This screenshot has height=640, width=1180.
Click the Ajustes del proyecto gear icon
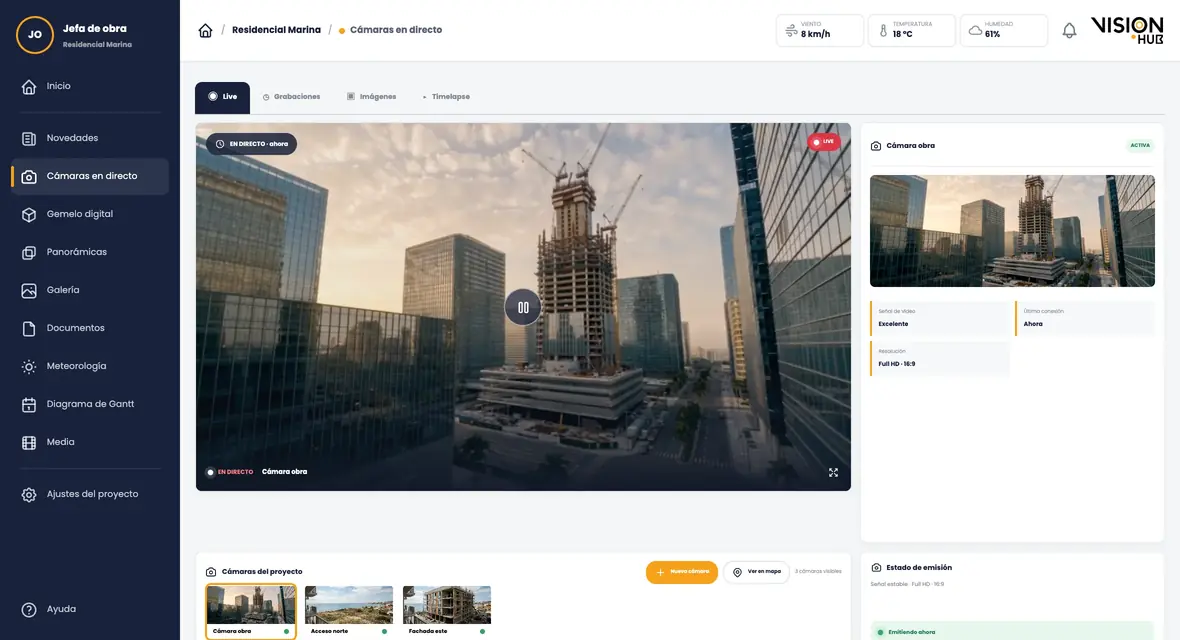(x=29, y=495)
